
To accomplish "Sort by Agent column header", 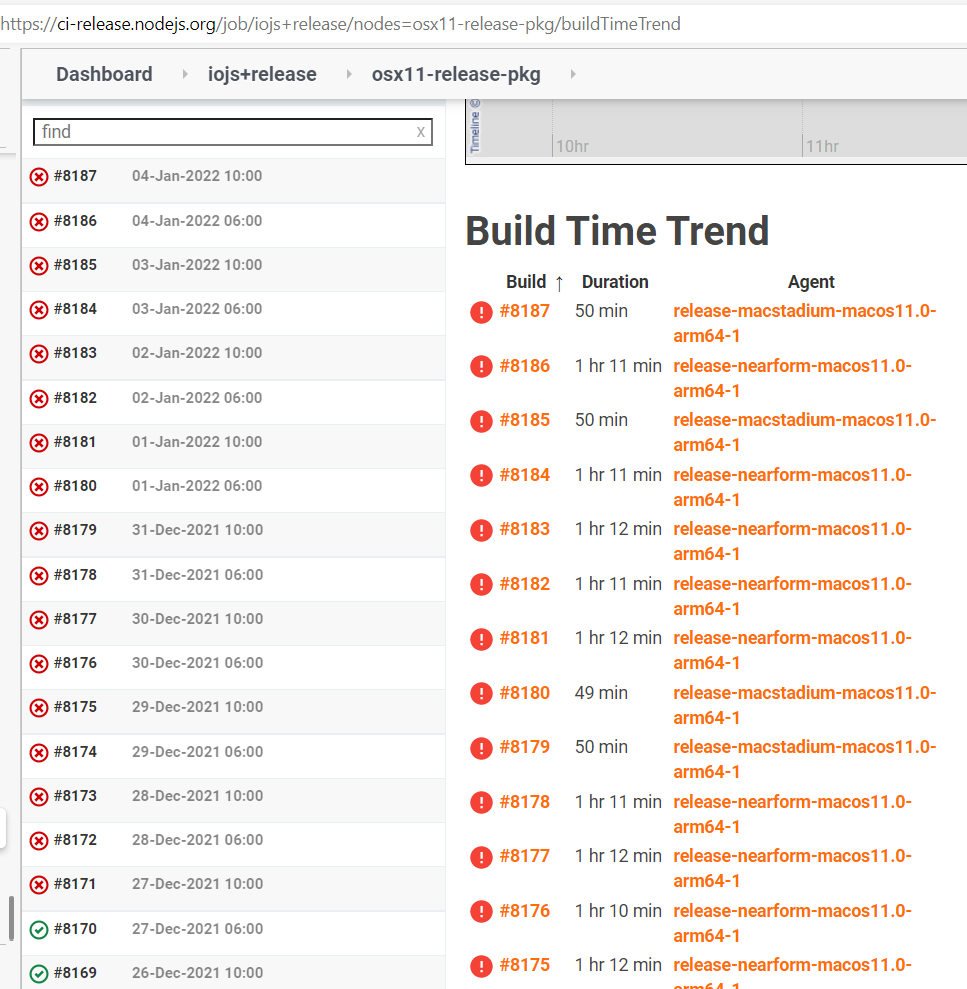I will click(811, 282).
